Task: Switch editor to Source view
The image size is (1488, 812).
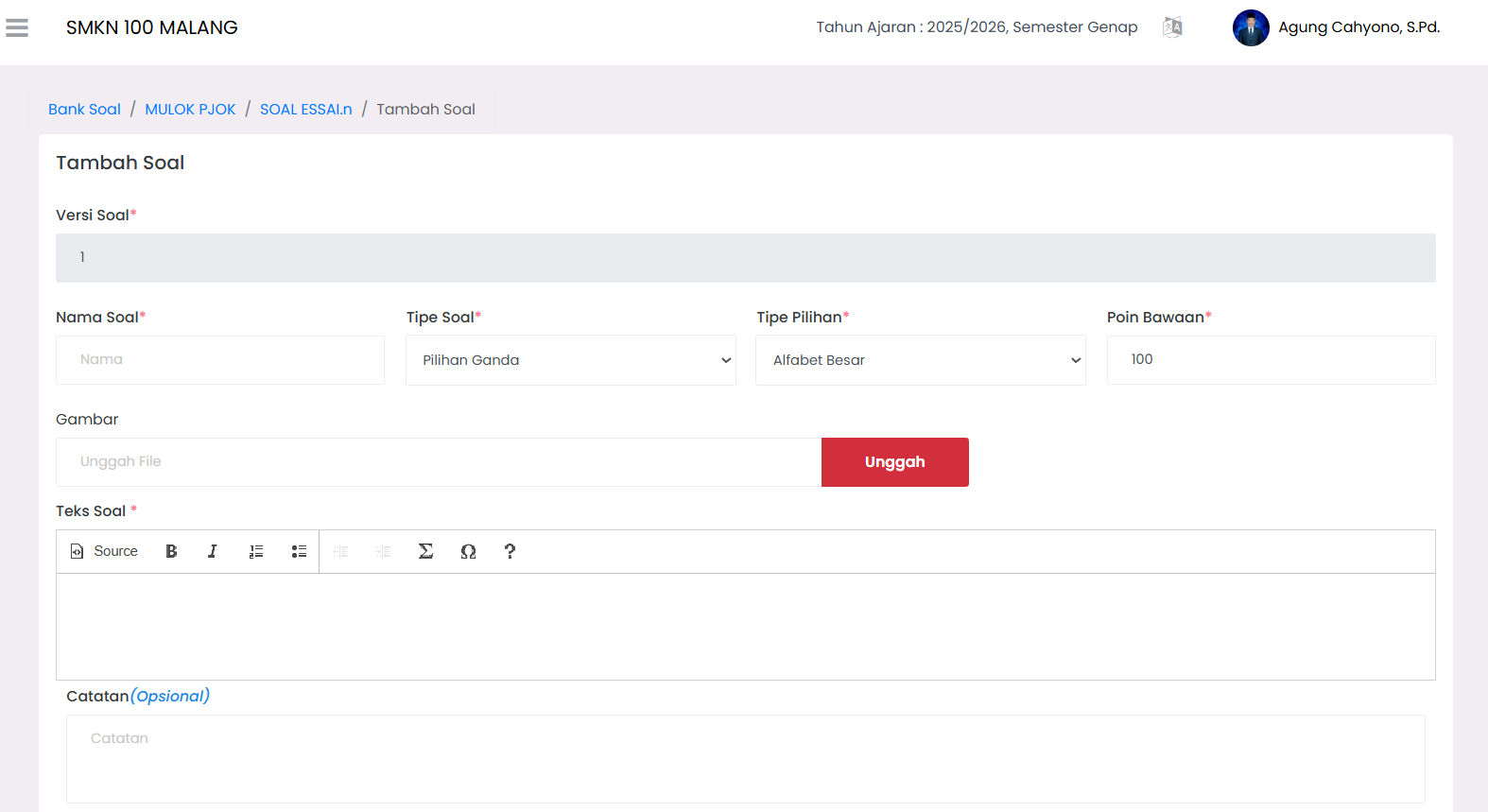Action: (105, 551)
